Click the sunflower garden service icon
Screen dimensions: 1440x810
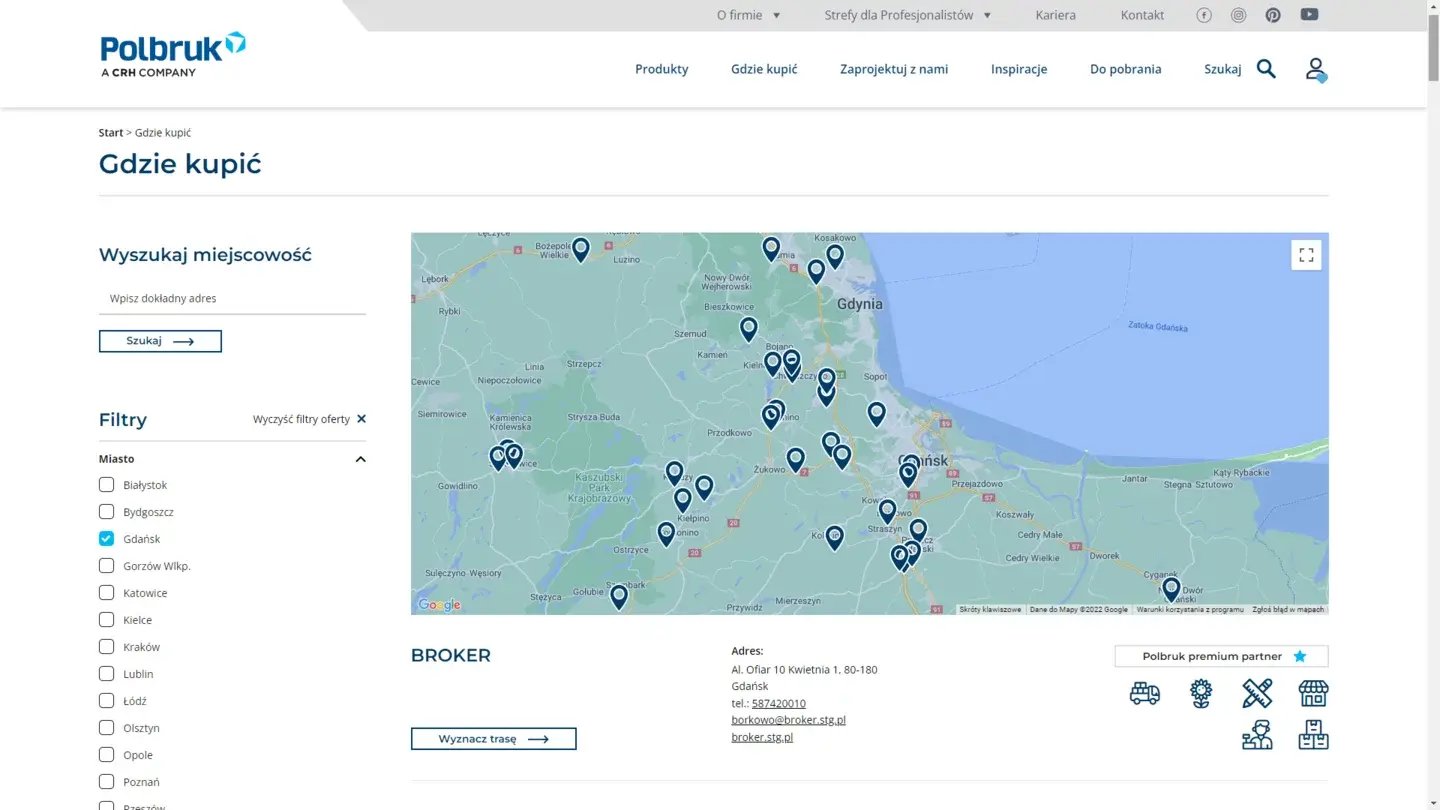[x=1201, y=693]
